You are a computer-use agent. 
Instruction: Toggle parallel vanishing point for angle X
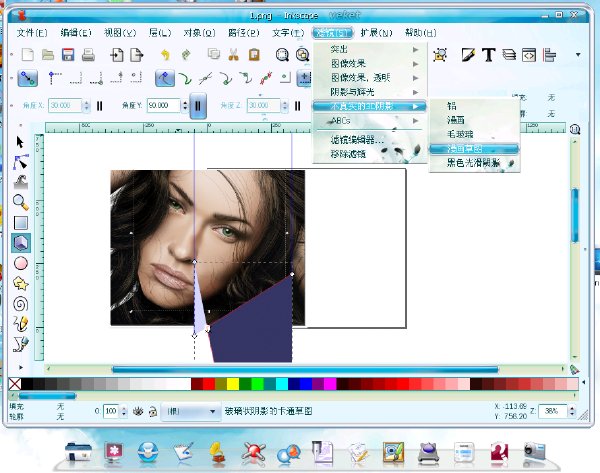[99, 105]
